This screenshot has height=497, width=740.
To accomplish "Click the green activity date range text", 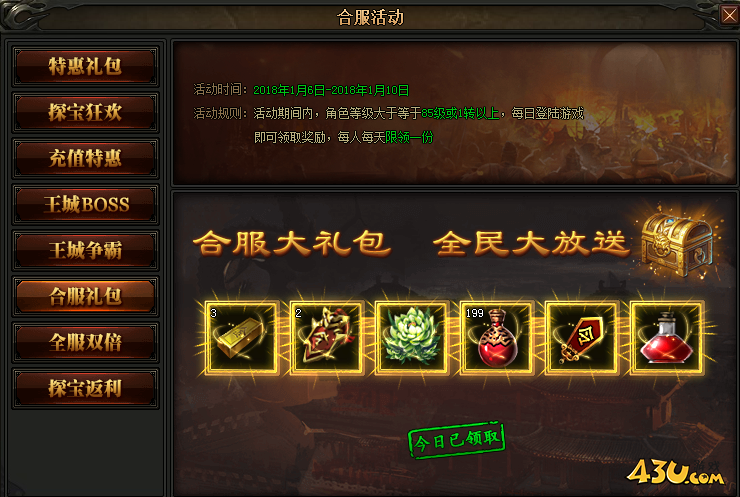I will pos(331,90).
